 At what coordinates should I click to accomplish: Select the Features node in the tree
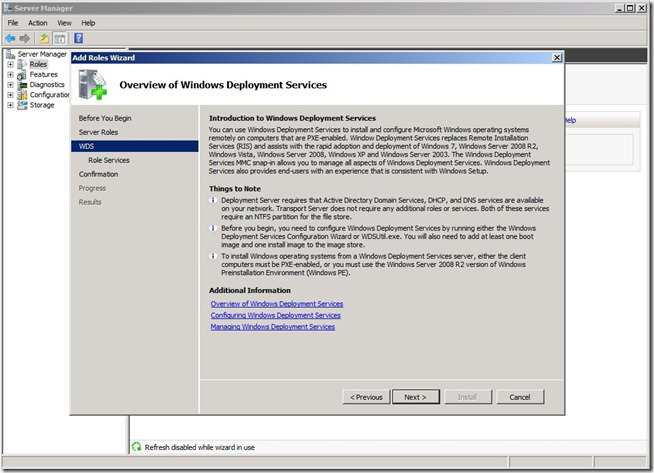tap(43, 75)
